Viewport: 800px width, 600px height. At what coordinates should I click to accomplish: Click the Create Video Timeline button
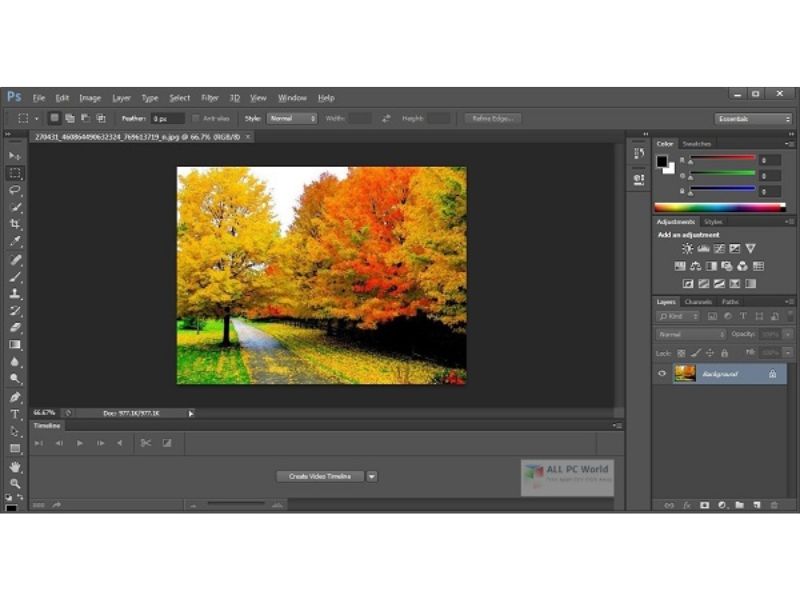(x=320, y=477)
